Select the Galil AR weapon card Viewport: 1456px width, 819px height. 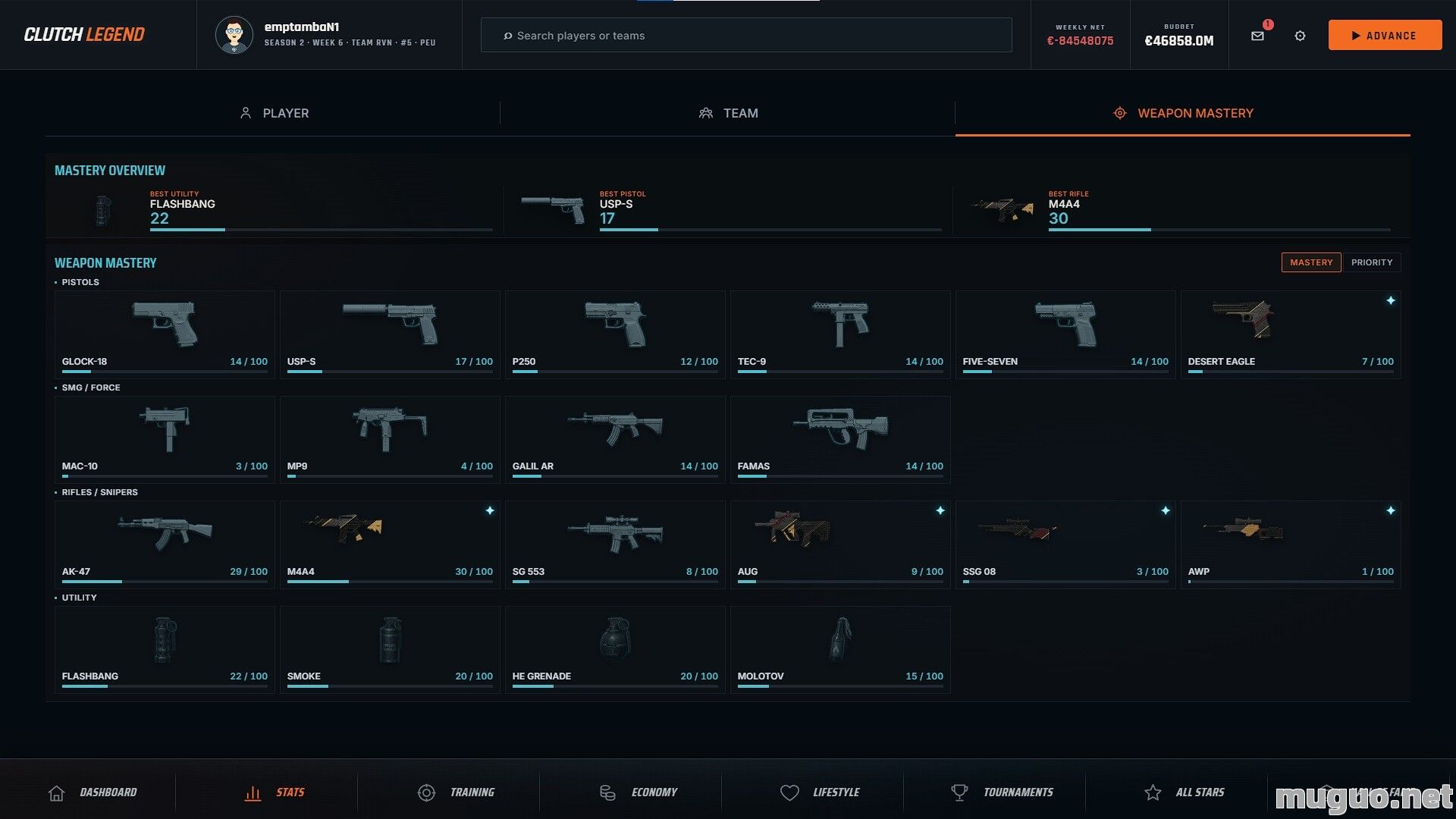coord(615,440)
